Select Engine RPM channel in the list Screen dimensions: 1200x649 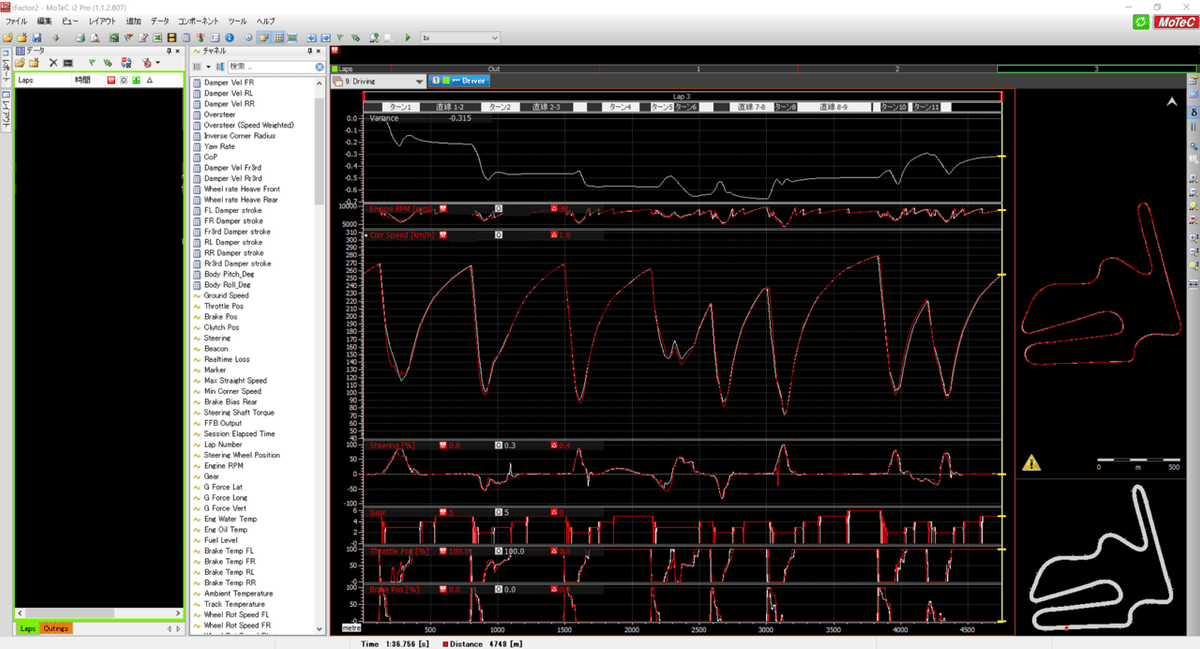point(224,466)
